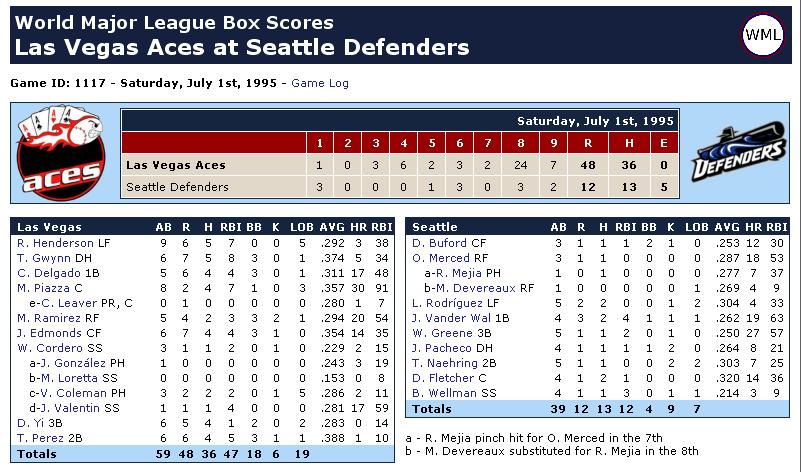Viewport: 801px width, 472px height.
Task: Open C. Delgado player profile
Action: [49, 273]
